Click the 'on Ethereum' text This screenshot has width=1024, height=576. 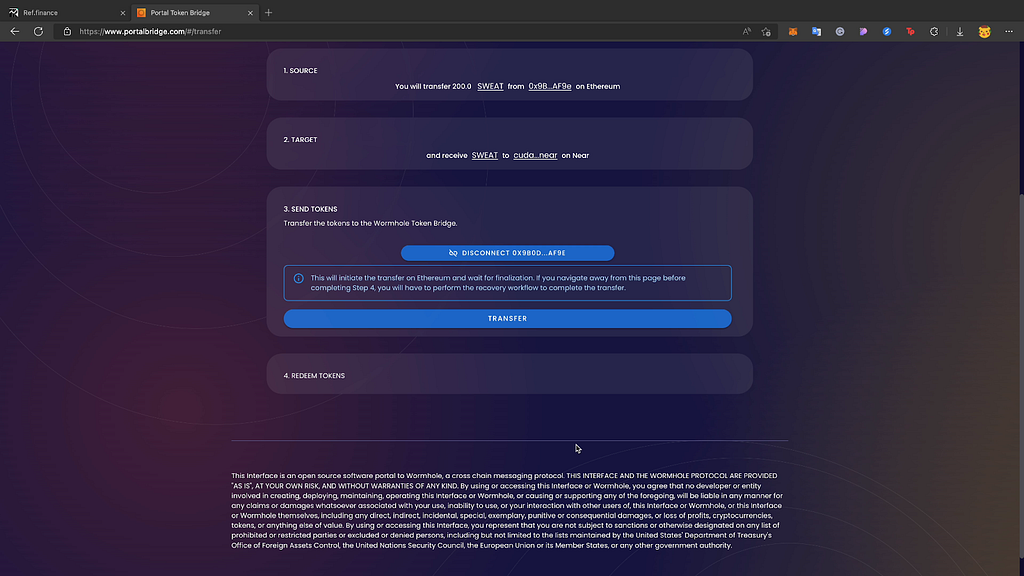coord(598,86)
